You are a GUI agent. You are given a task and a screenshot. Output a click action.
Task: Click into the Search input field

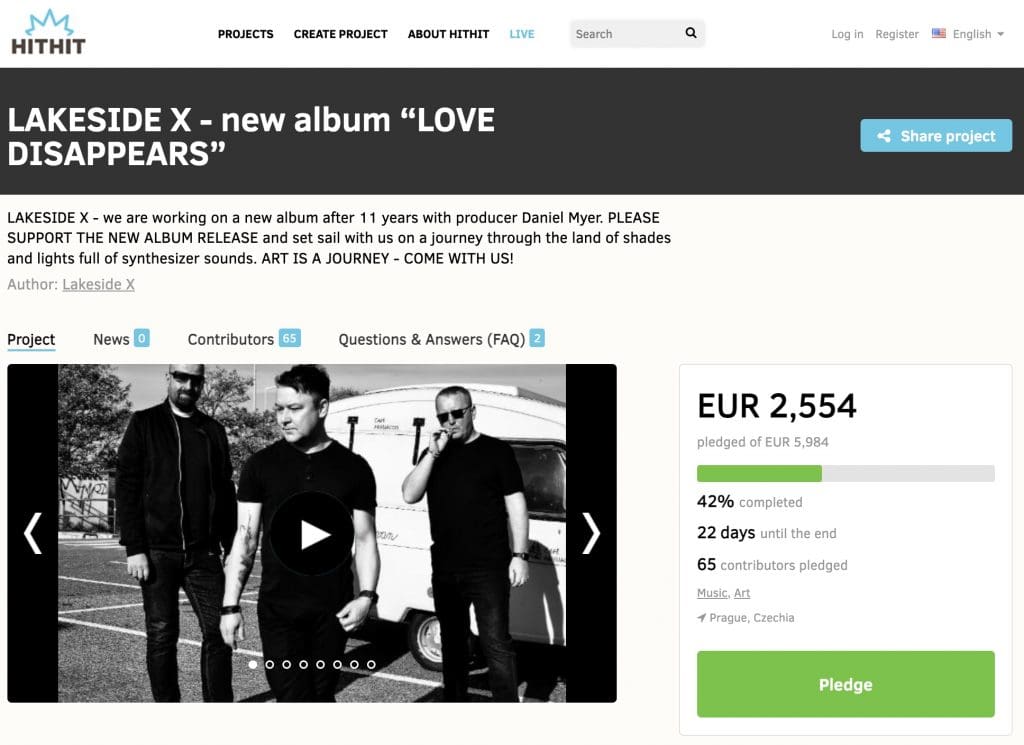point(627,33)
